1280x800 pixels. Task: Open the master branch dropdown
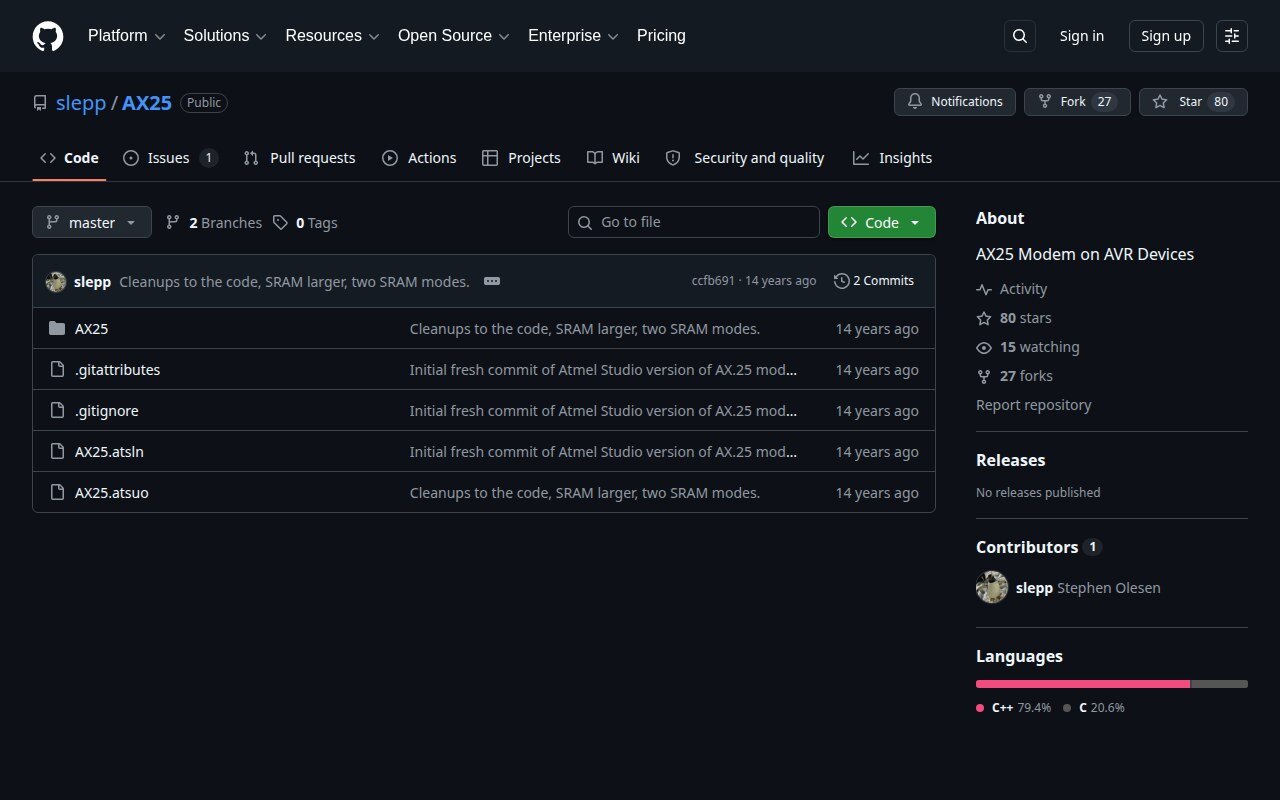click(x=92, y=222)
